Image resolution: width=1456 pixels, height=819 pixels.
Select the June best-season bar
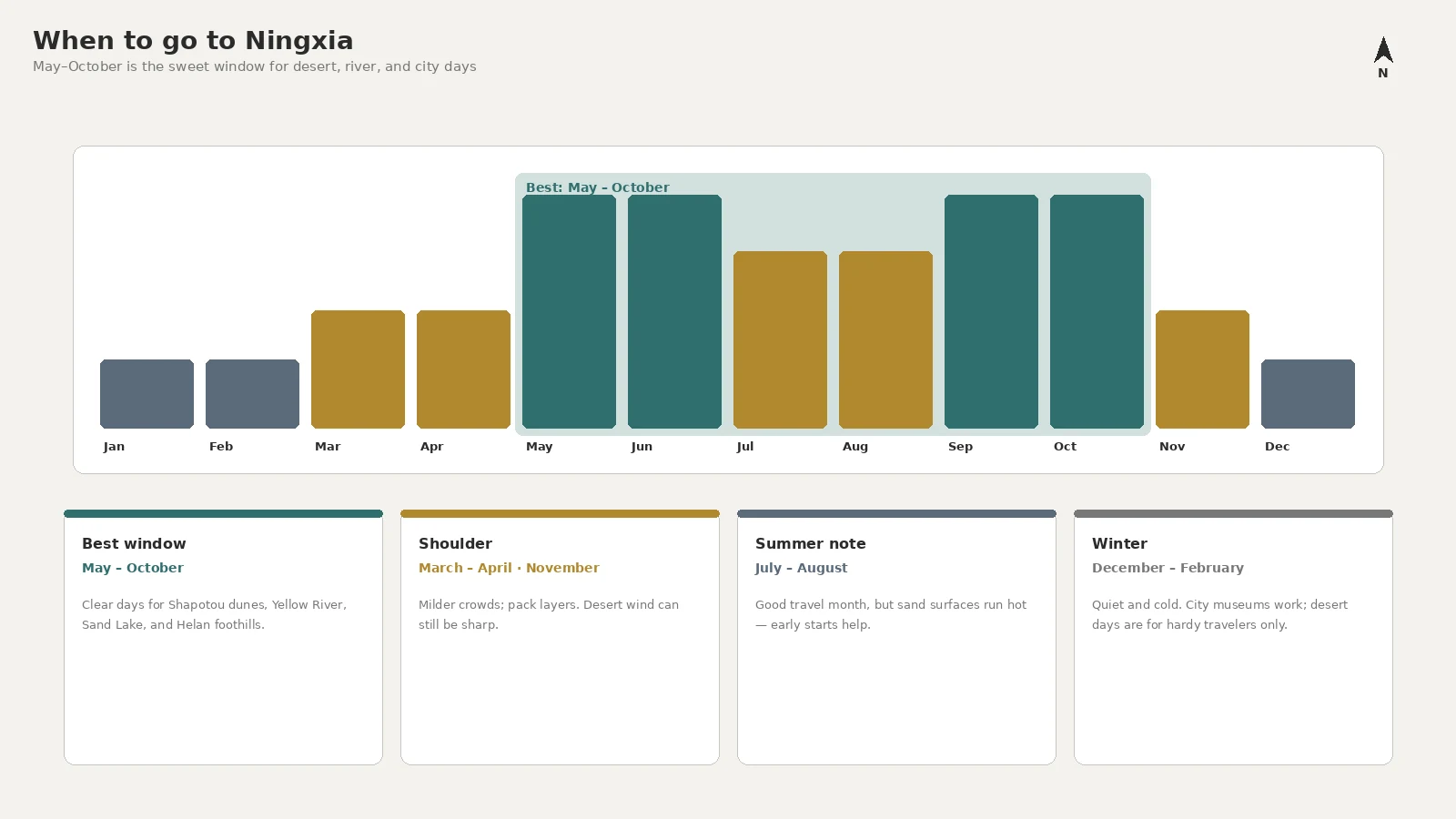click(x=674, y=311)
